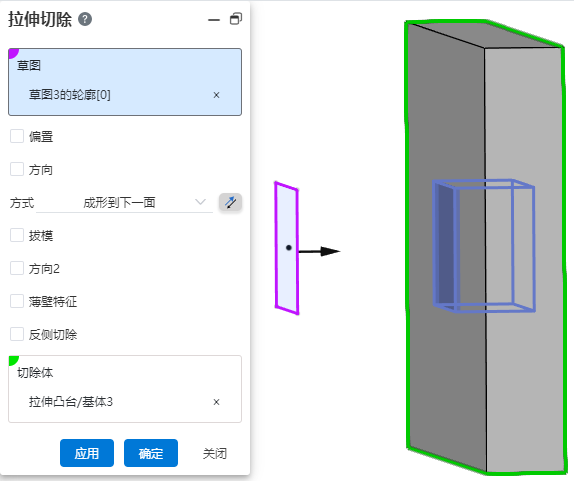Viewport: 574px width, 481px height.
Task: Toggle the 反侧切除 checkbox
Action: 17,334
